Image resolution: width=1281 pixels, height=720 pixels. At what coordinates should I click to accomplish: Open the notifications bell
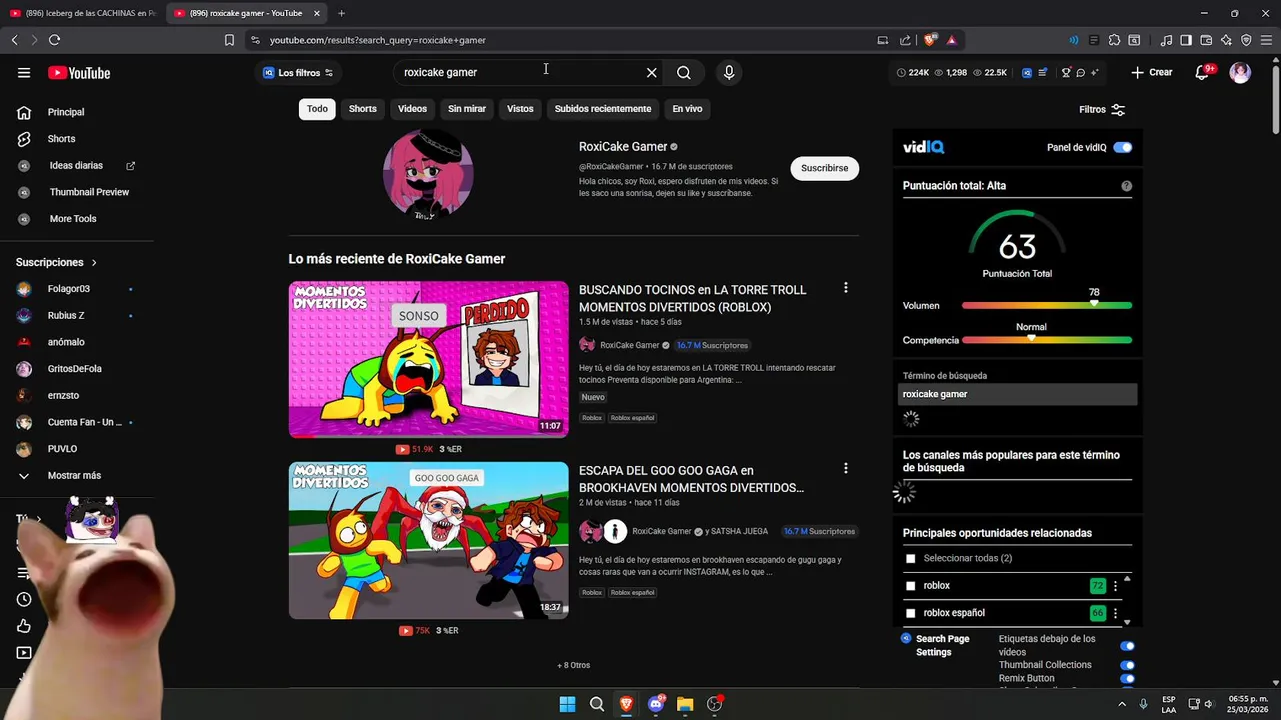pos(1203,72)
